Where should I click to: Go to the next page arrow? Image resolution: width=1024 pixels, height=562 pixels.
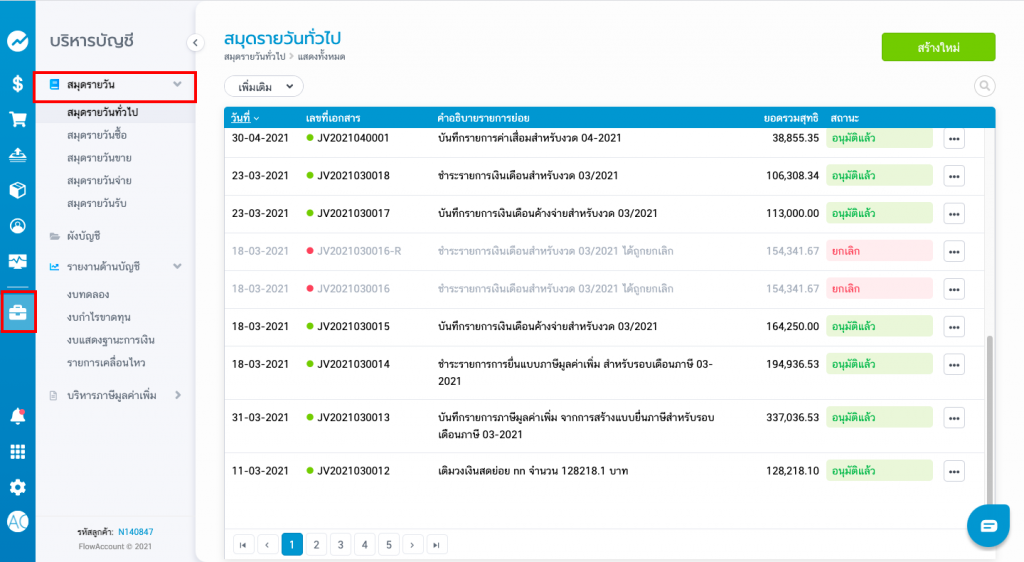(x=412, y=545)
